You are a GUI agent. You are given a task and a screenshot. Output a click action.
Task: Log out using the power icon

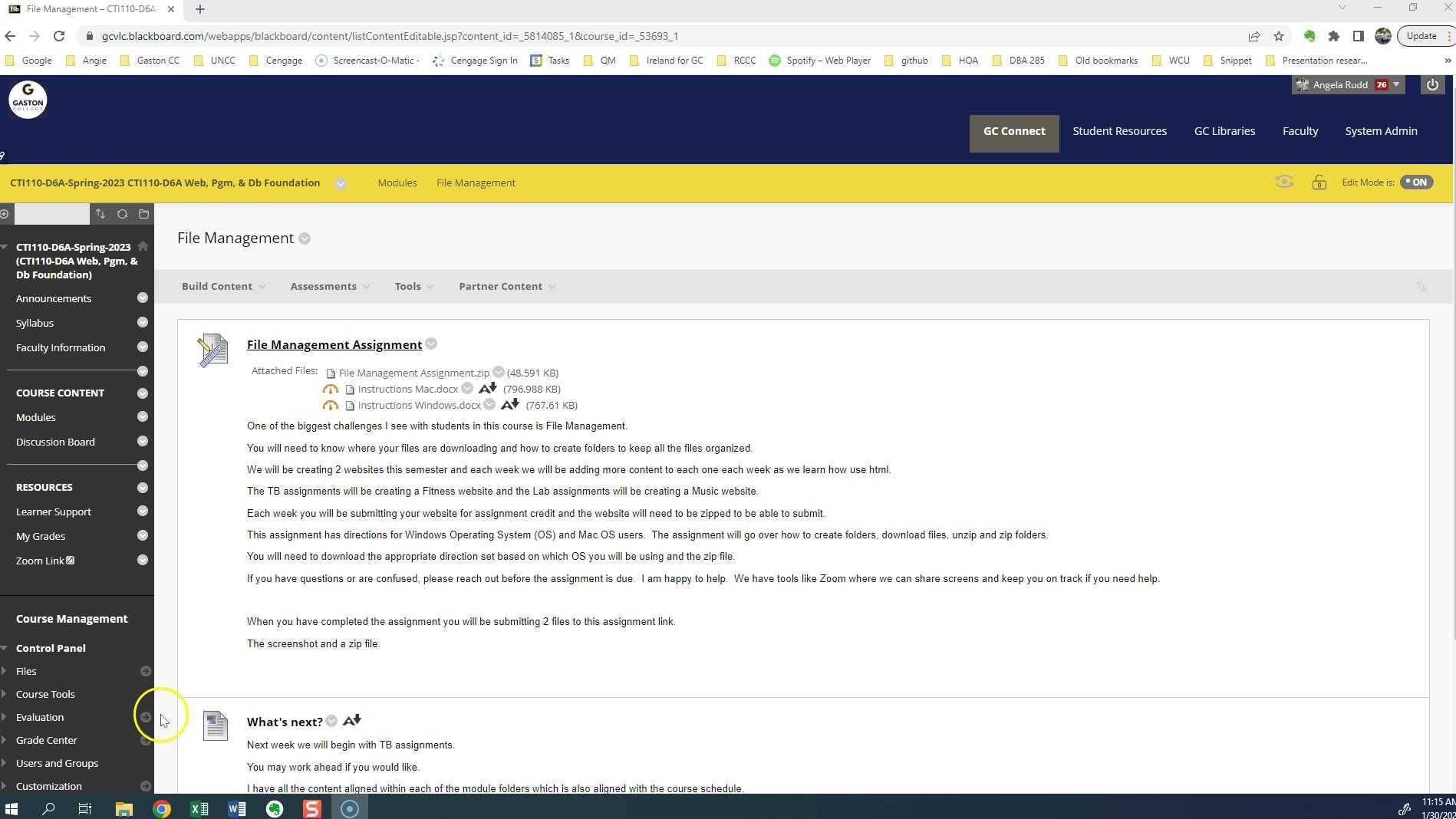1433,84
